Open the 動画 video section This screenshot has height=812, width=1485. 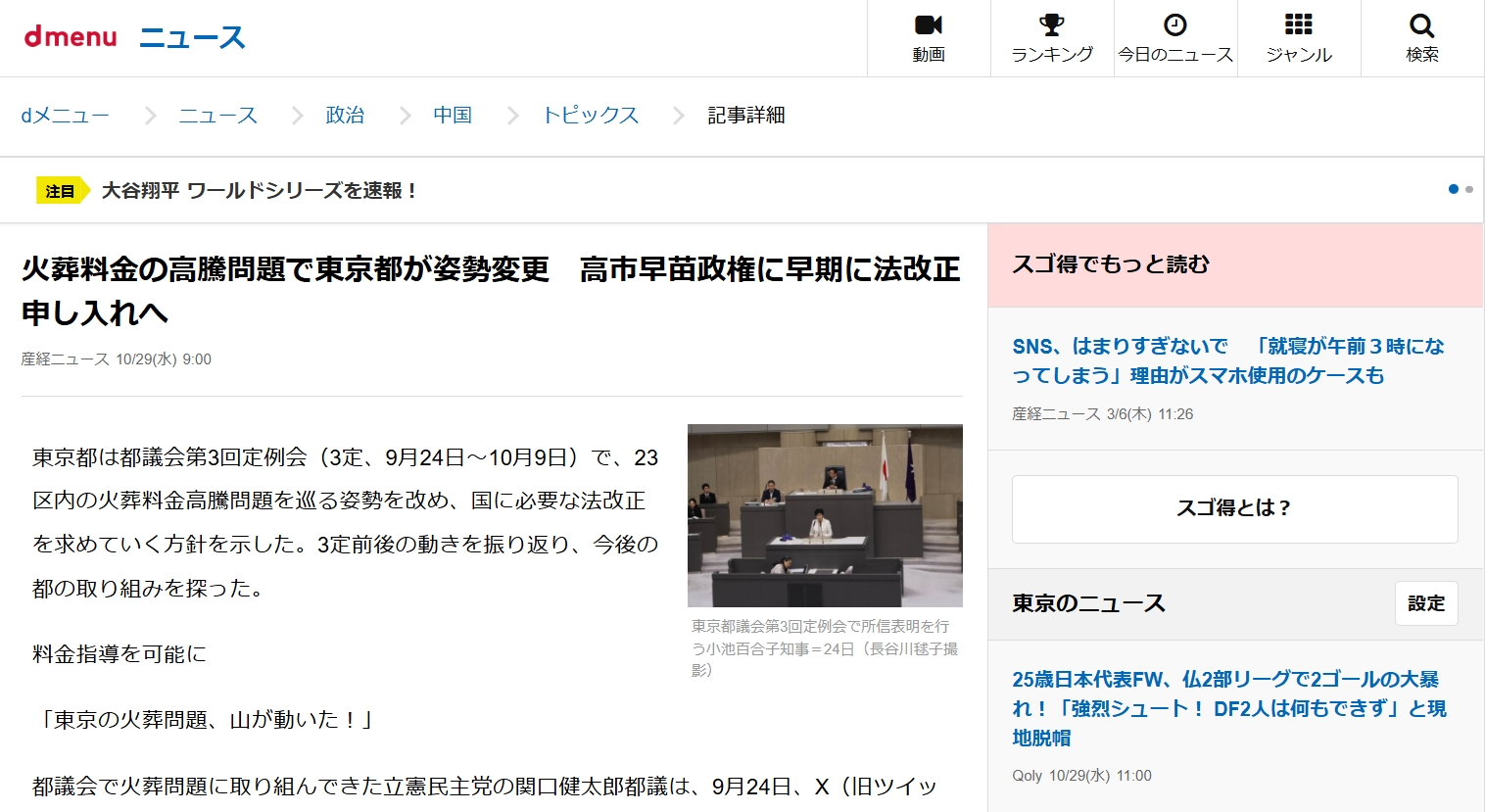(929, 38)
